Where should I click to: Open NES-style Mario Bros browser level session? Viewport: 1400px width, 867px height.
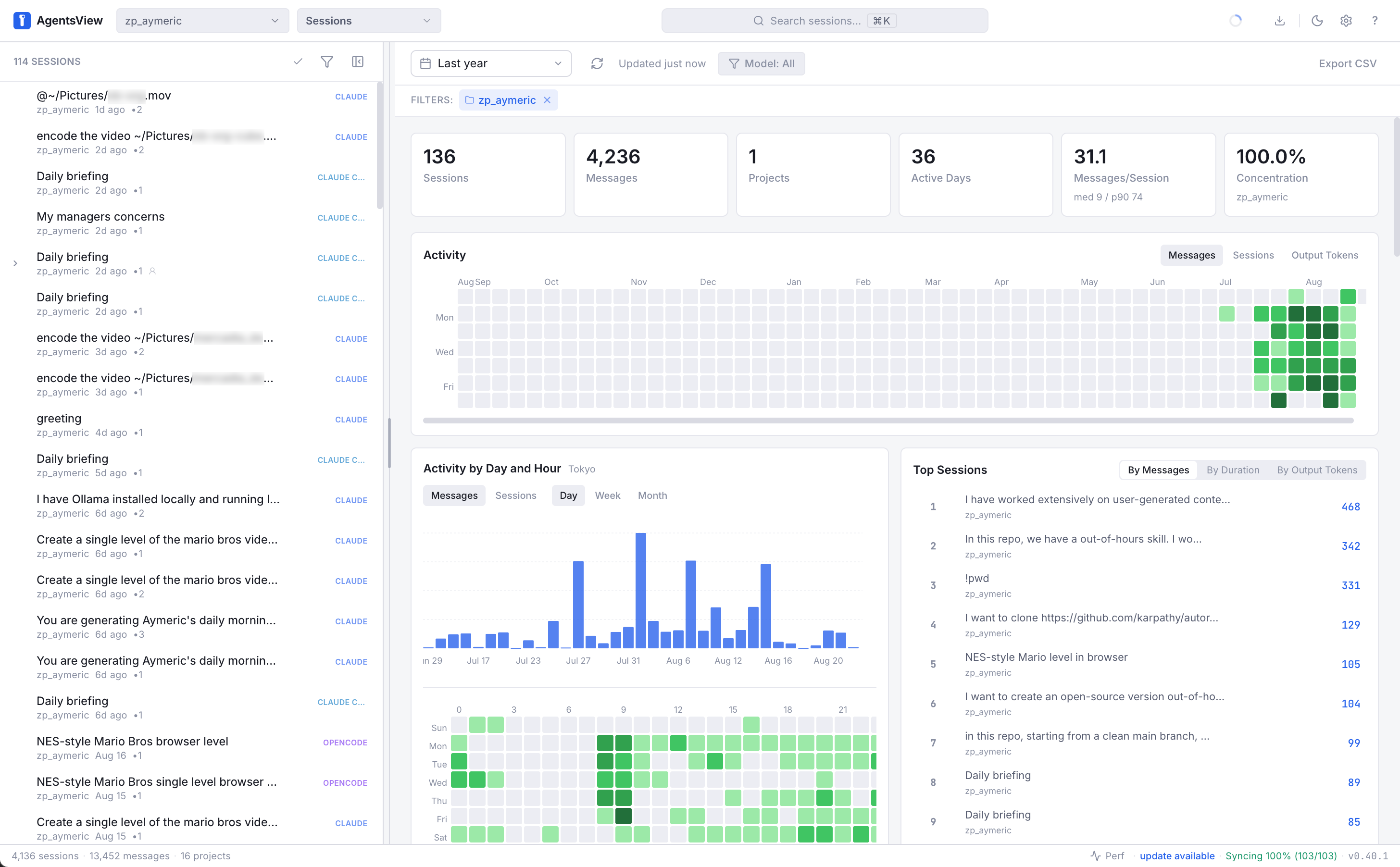click(191, 748)
